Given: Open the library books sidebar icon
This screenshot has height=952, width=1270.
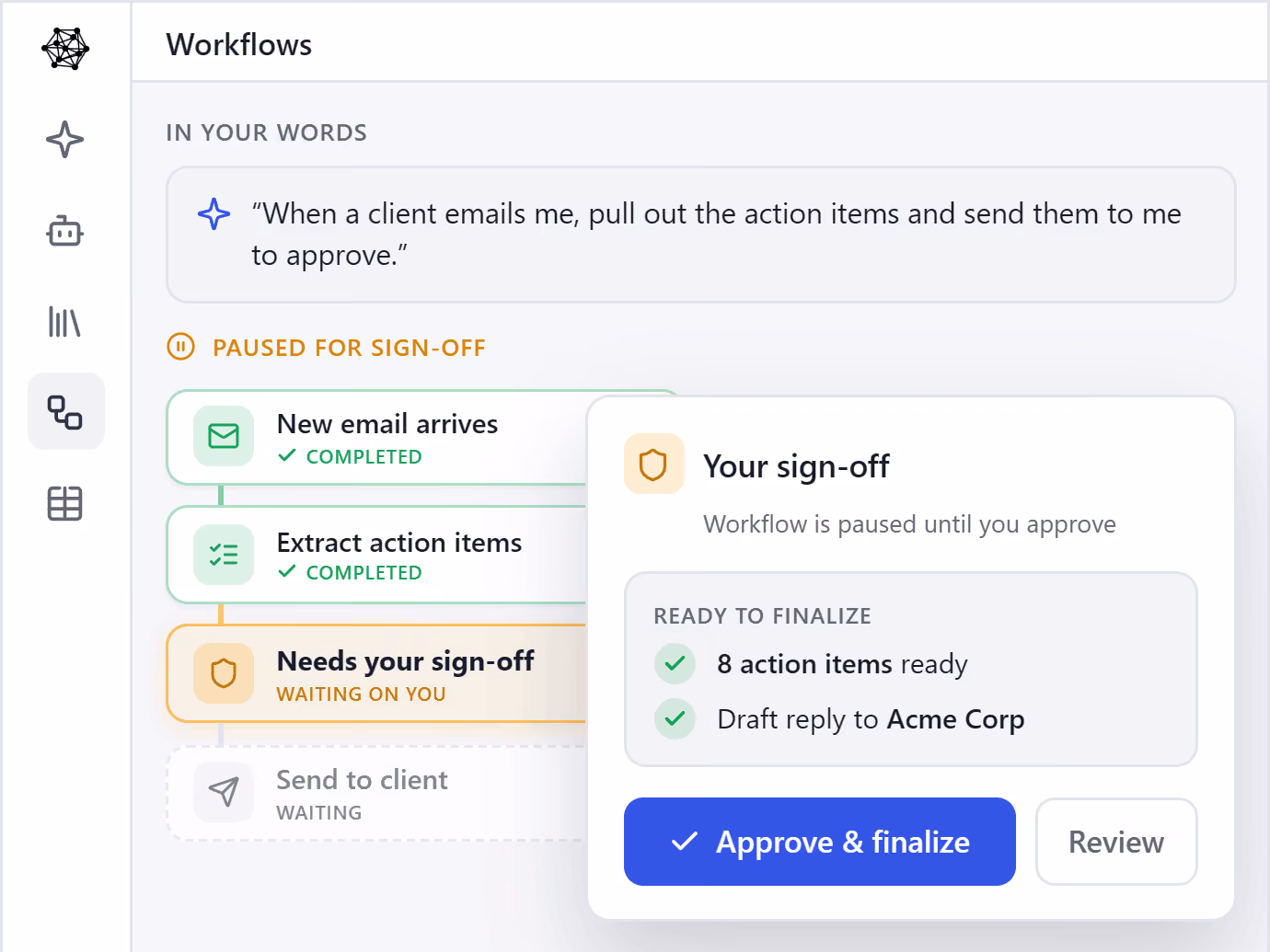Looking at the screenshot, I should (x=65, y=322).
